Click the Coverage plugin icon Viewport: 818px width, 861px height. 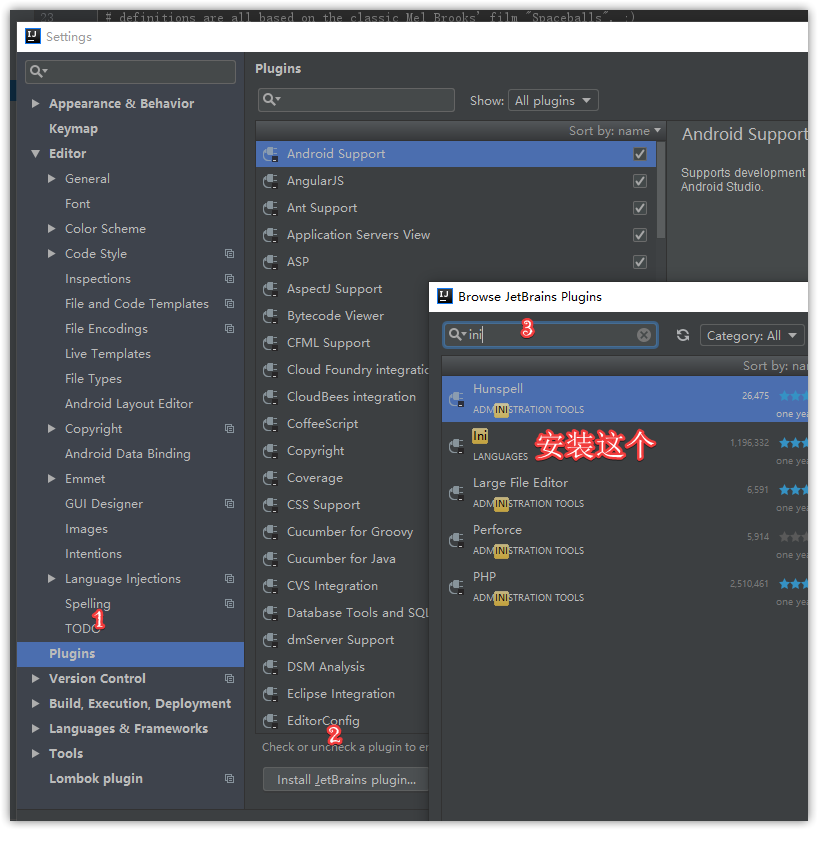270,478
